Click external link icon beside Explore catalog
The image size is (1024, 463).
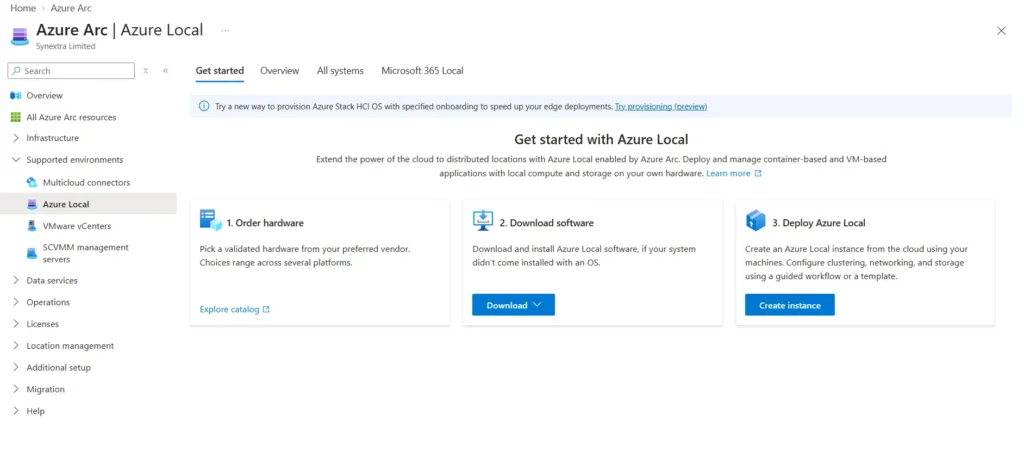tap(266, 310)
